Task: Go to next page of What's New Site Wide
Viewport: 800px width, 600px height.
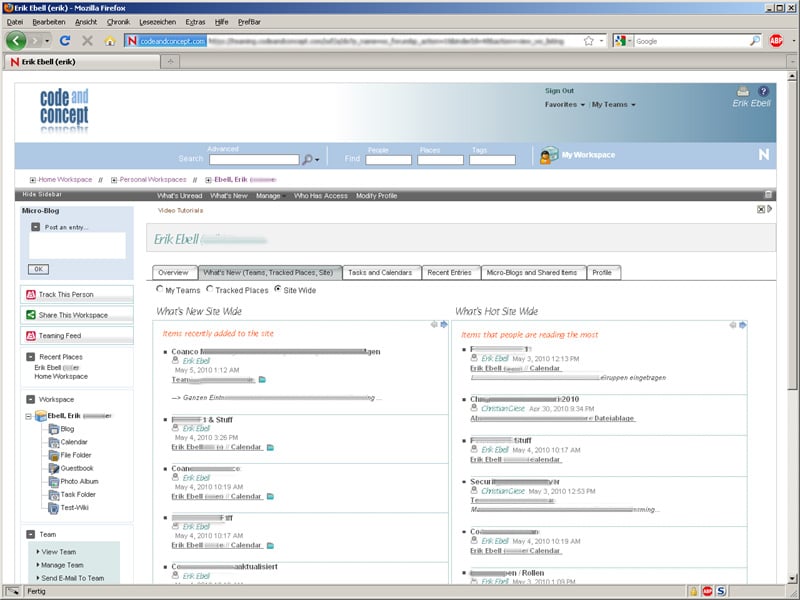Action: (444, 324)
